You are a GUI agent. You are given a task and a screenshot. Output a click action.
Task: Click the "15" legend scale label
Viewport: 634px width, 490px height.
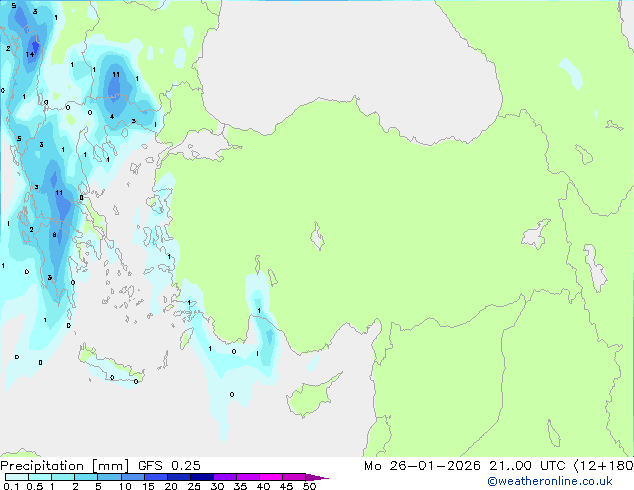tap(148, 486)
